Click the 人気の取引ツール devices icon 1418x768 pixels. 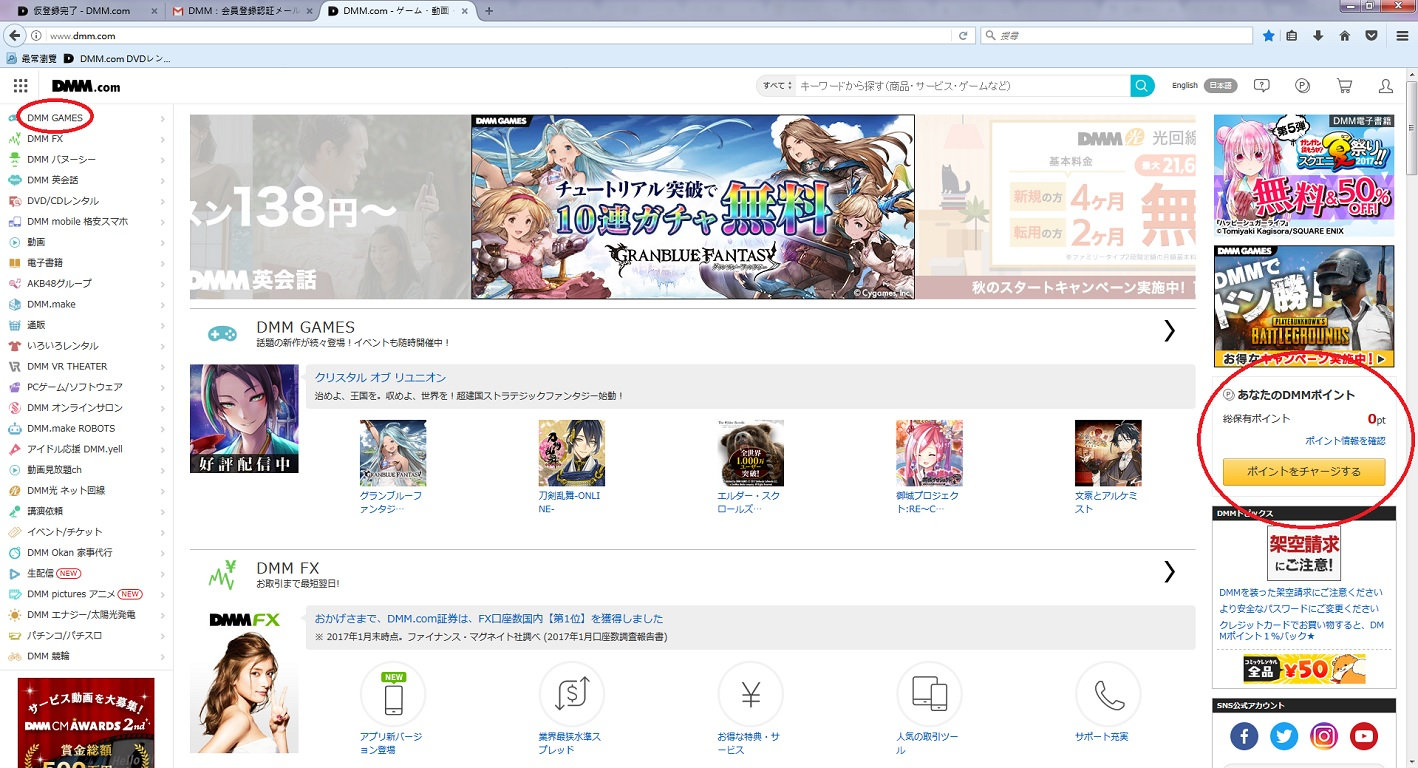929,694
